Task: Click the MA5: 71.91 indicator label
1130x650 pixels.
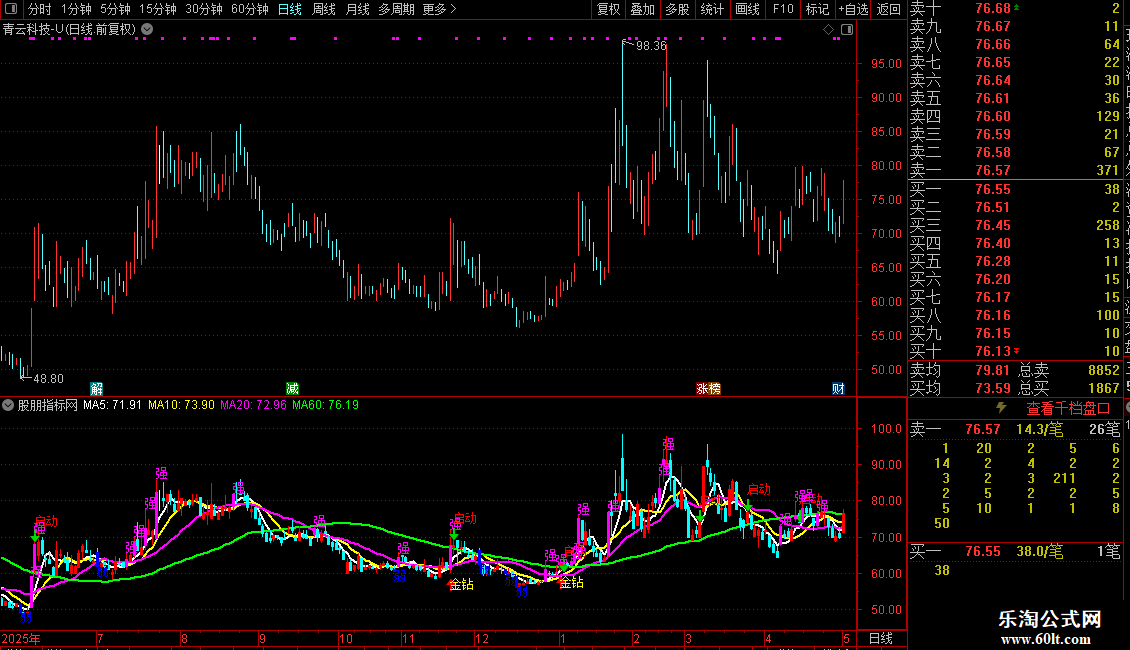Action: tap(112, 405)
